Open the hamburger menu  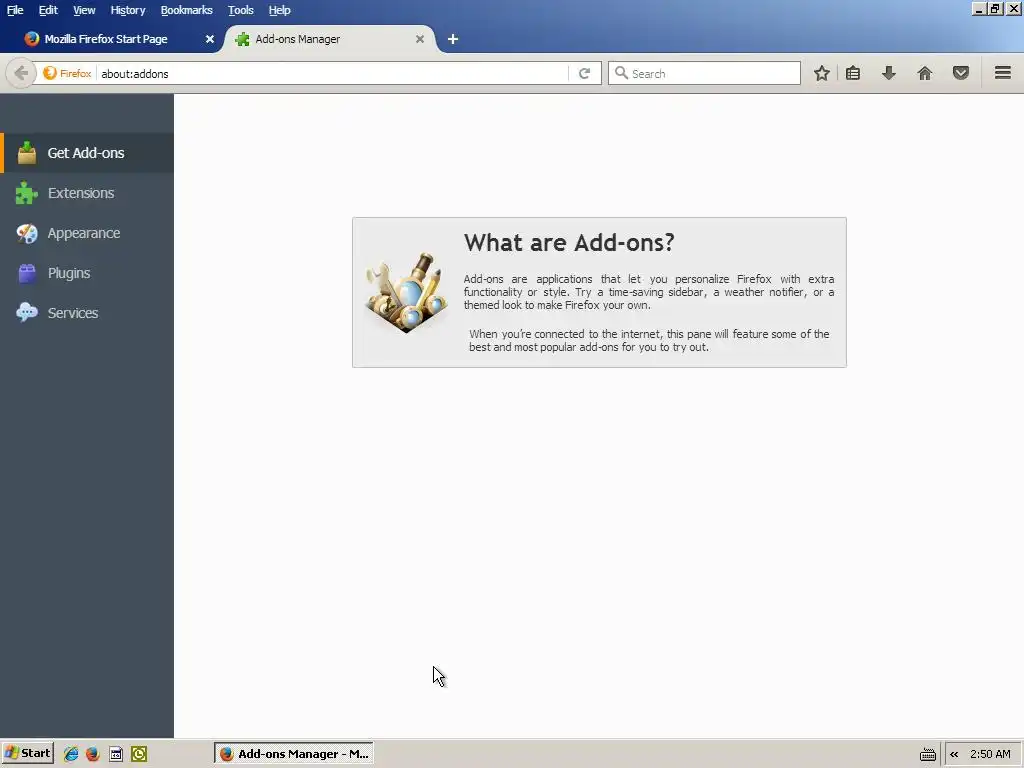tap(1002, 73)
